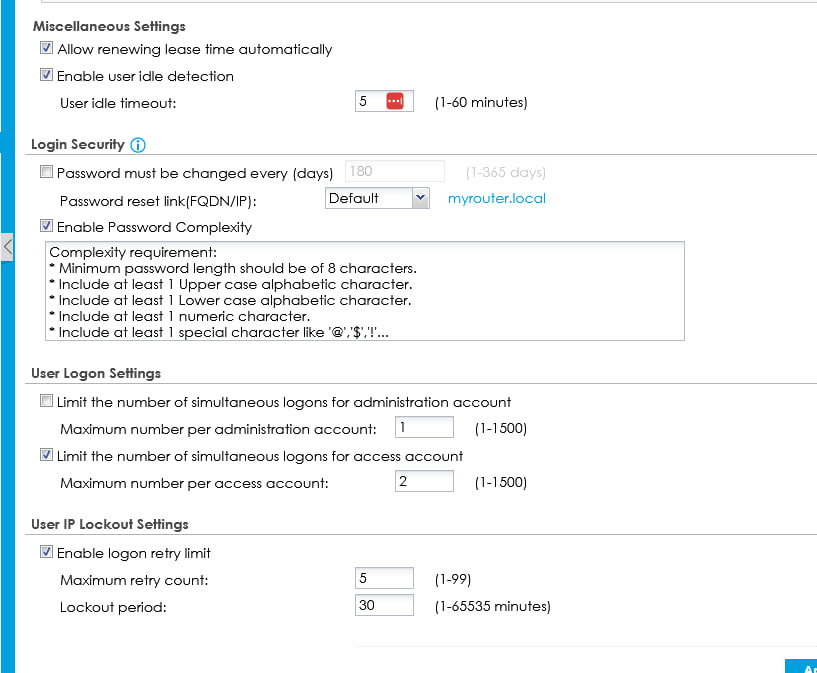This screenshot has height=673, width=817.
Task: Click the Complexity requirement text box
Action: (x=365, y=291)
